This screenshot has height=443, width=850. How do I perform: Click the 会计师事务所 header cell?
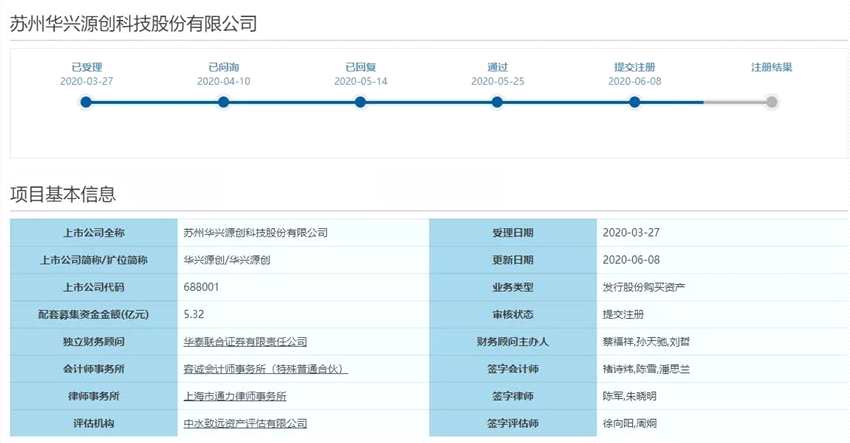coord(94,369)
